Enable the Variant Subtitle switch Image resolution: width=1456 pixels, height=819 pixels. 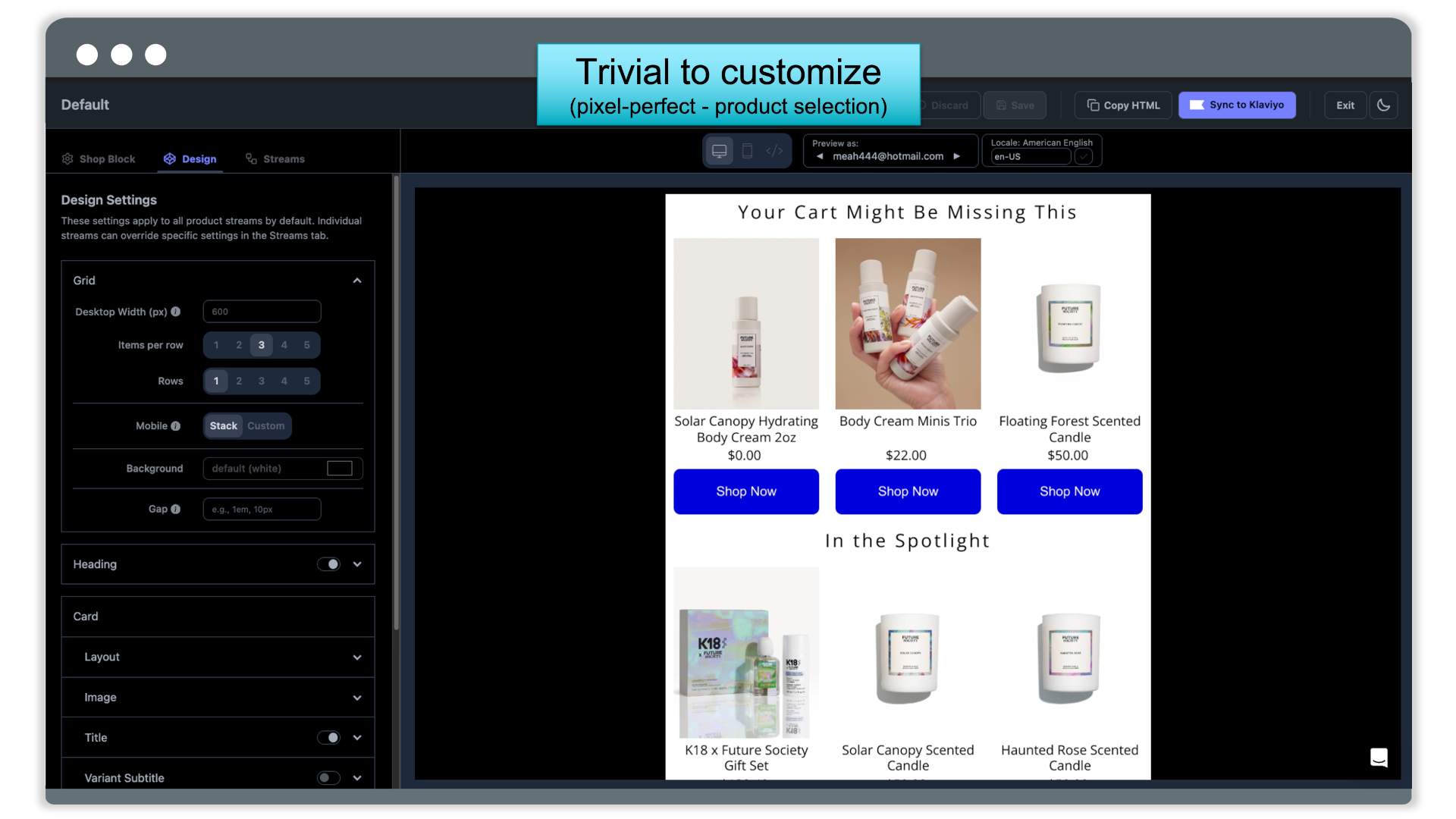[328, 778]
